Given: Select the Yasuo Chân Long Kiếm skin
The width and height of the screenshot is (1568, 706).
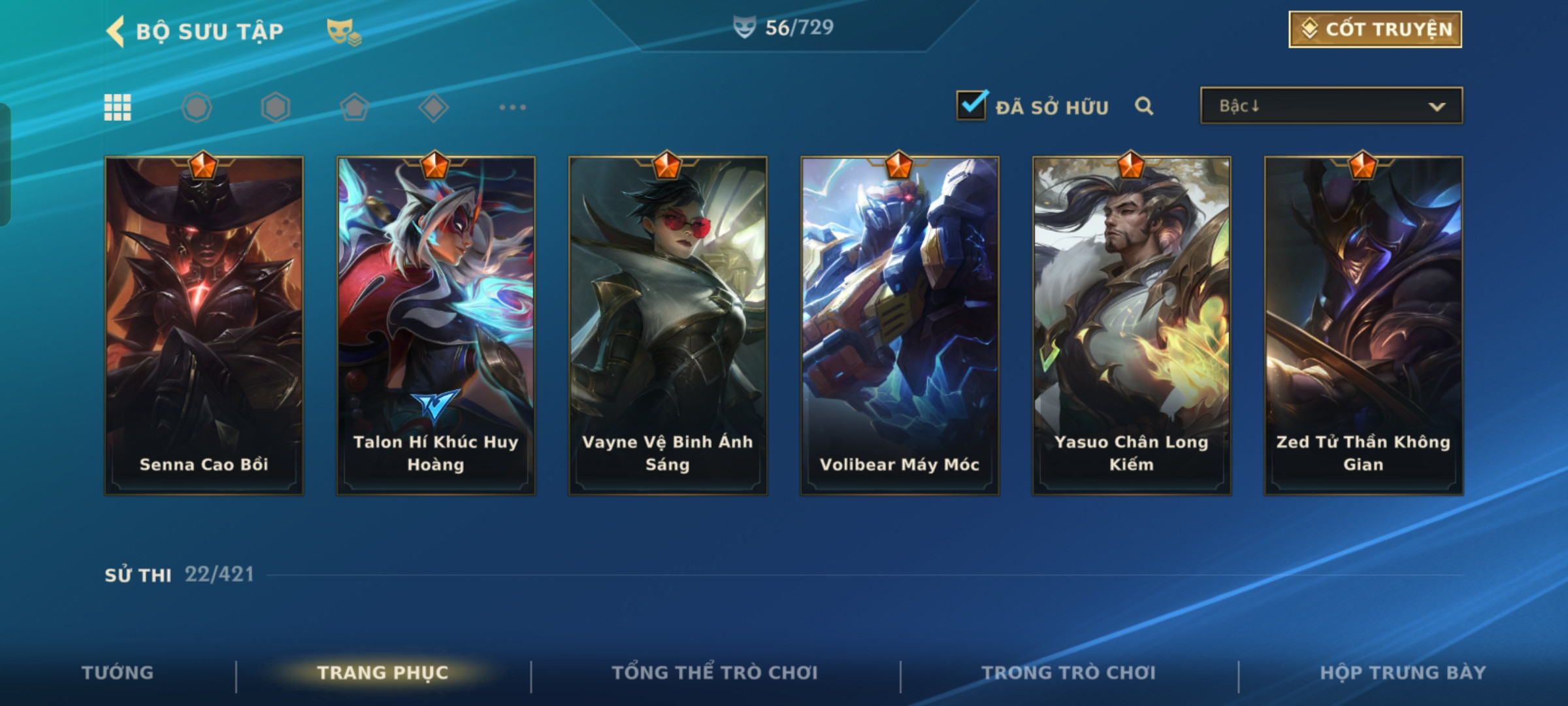Looking at the screenshot, I should [x=1132, y=326].
